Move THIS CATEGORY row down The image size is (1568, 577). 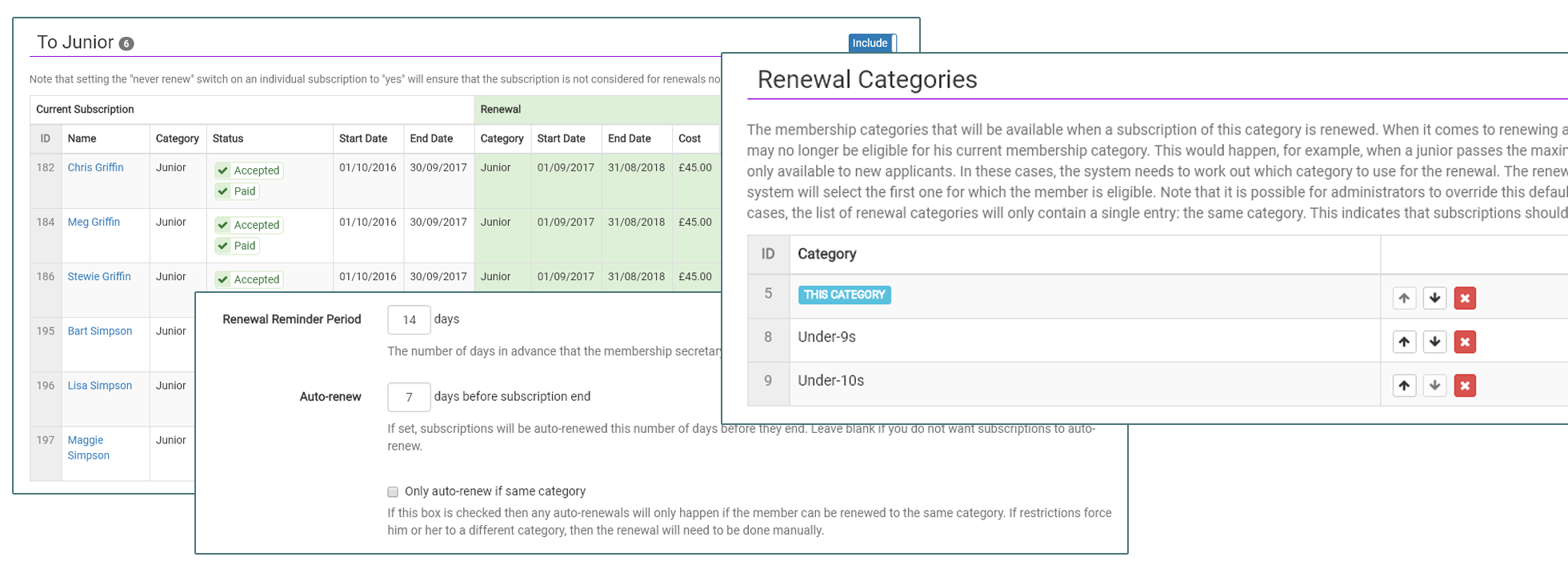click(1434, 299)
